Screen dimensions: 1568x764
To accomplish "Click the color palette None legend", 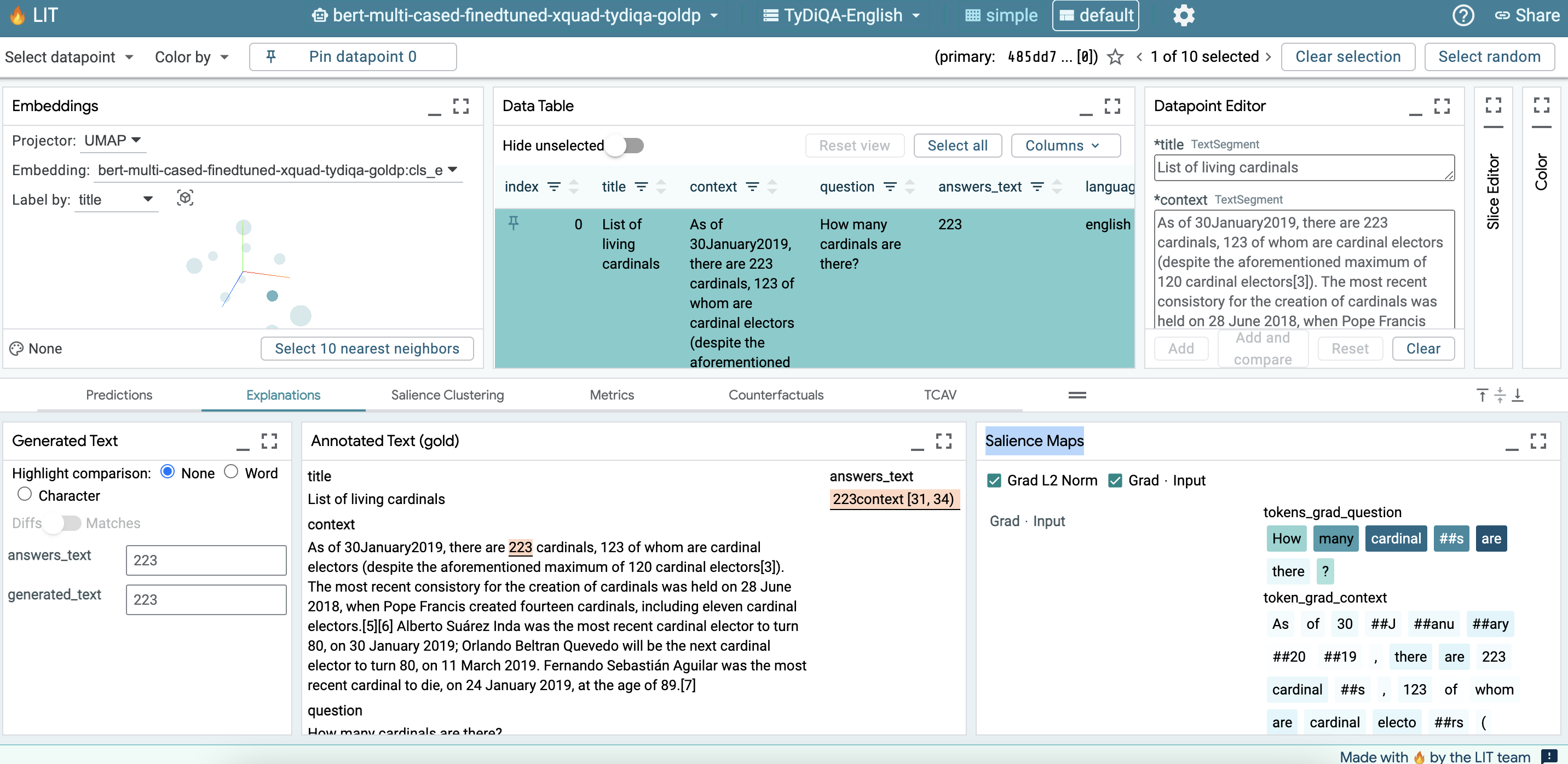I will 37,349.
